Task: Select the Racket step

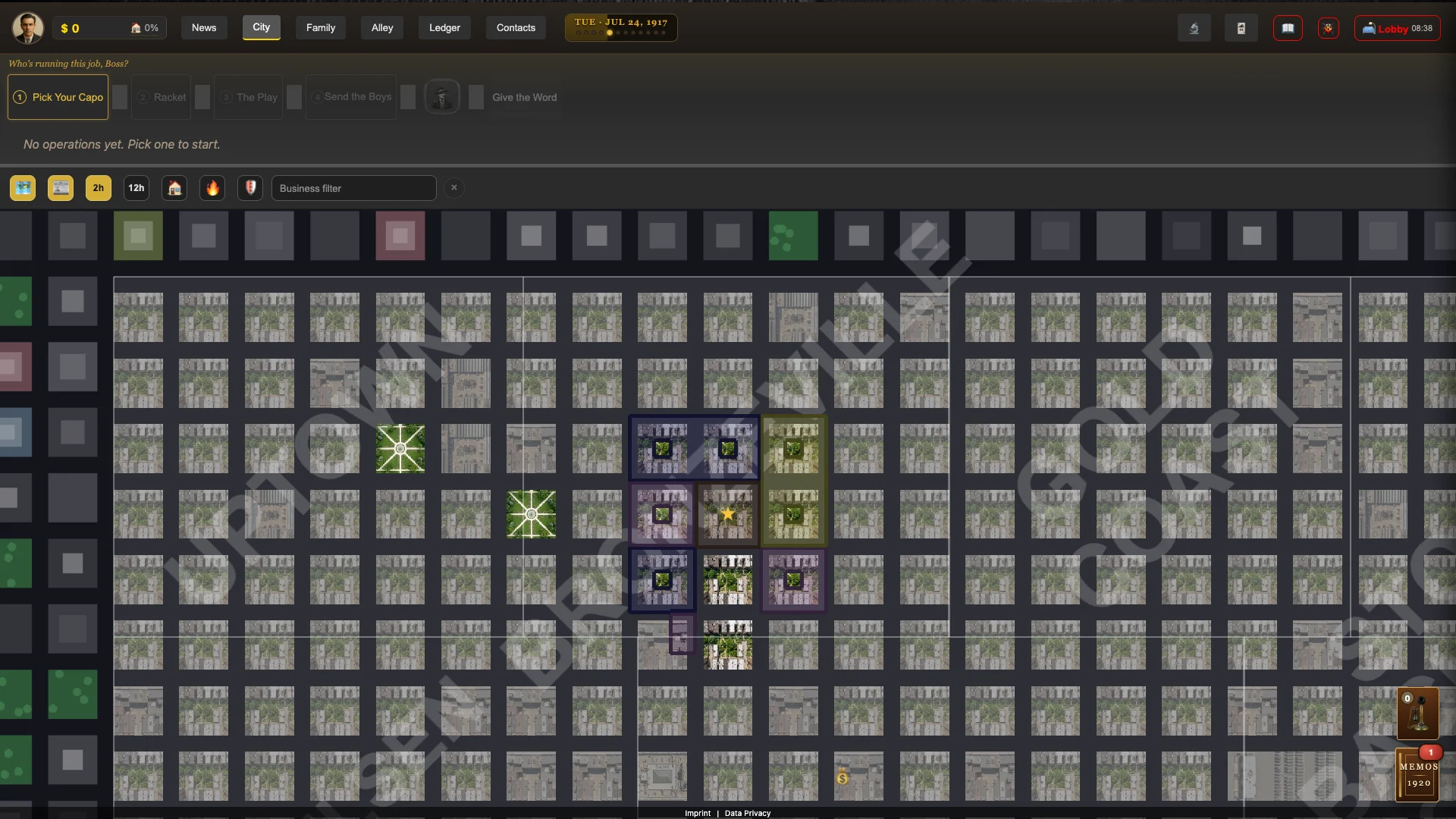Action: tap(162, 97)
